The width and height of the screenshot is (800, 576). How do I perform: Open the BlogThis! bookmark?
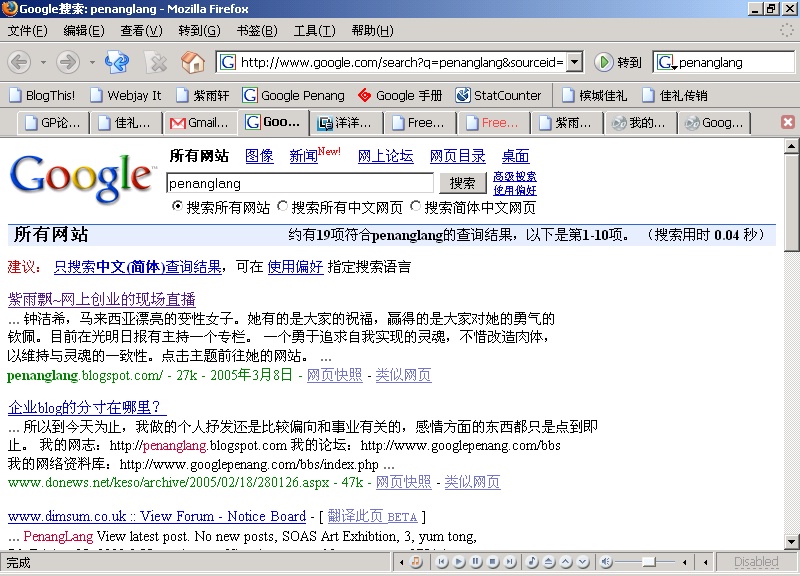click(43, 95)
